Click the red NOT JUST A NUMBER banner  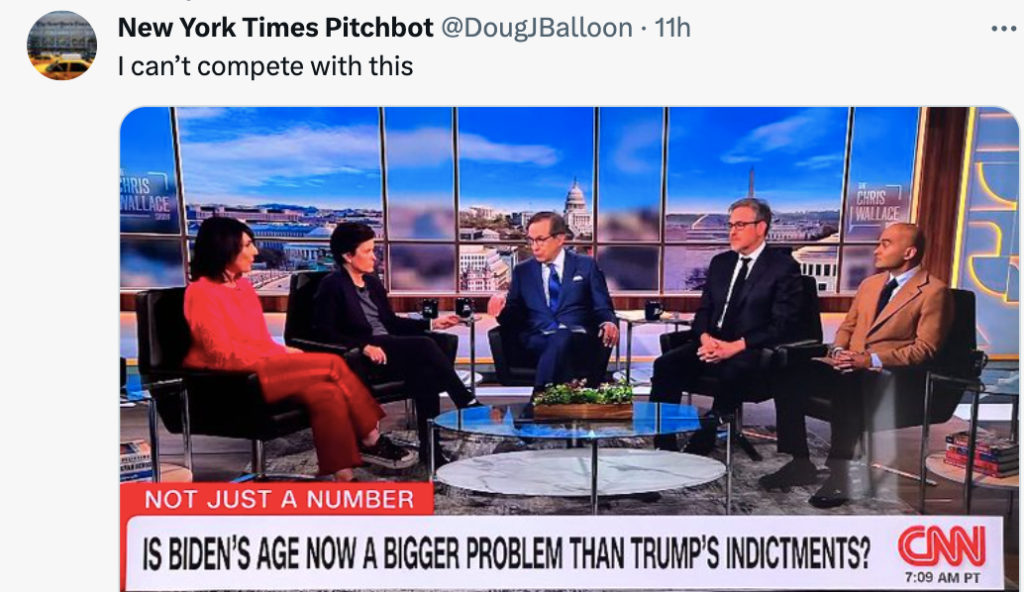pyautogui.click(x=278, y=499)
